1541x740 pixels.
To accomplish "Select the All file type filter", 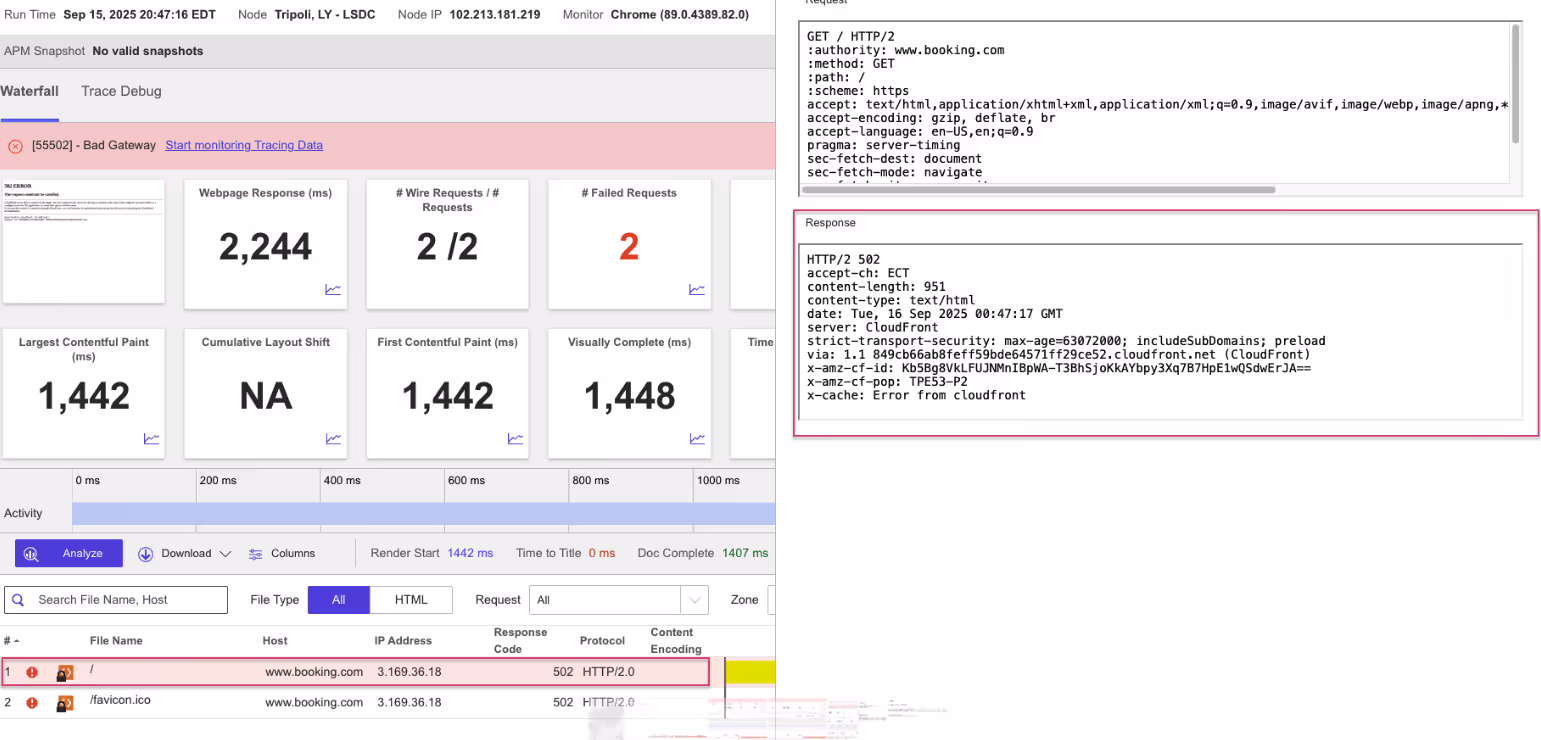I will pos(339,600).
